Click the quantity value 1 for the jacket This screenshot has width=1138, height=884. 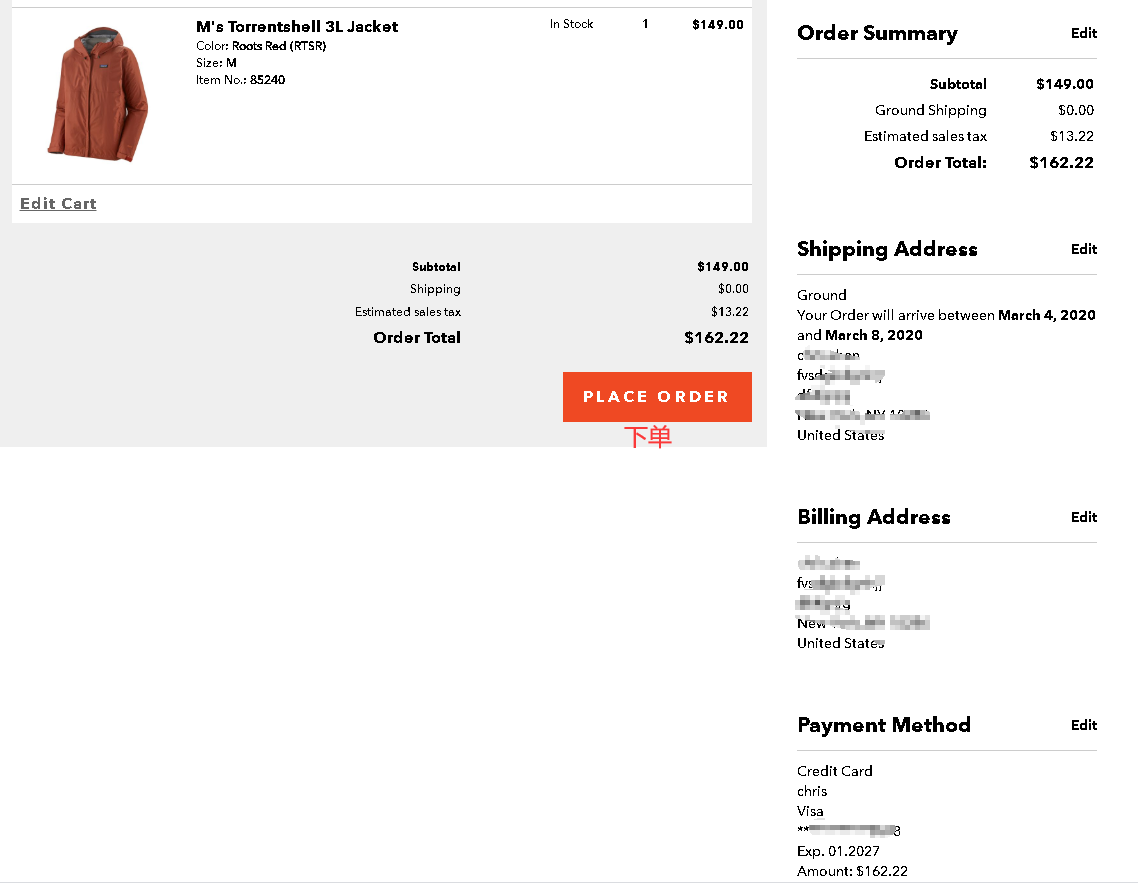pos(644,24)
